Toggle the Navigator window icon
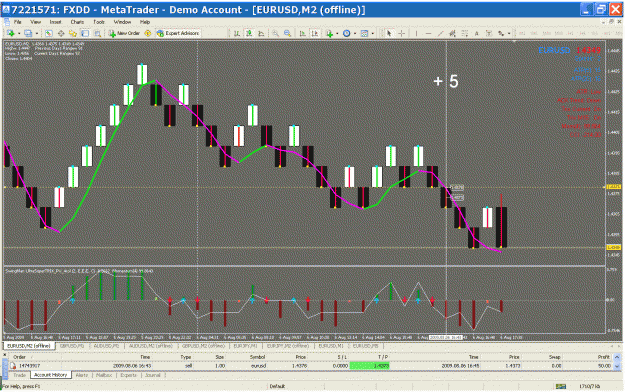Image resolution: width=625 pixels, height=392 pixels. click(x=73, y=33)
